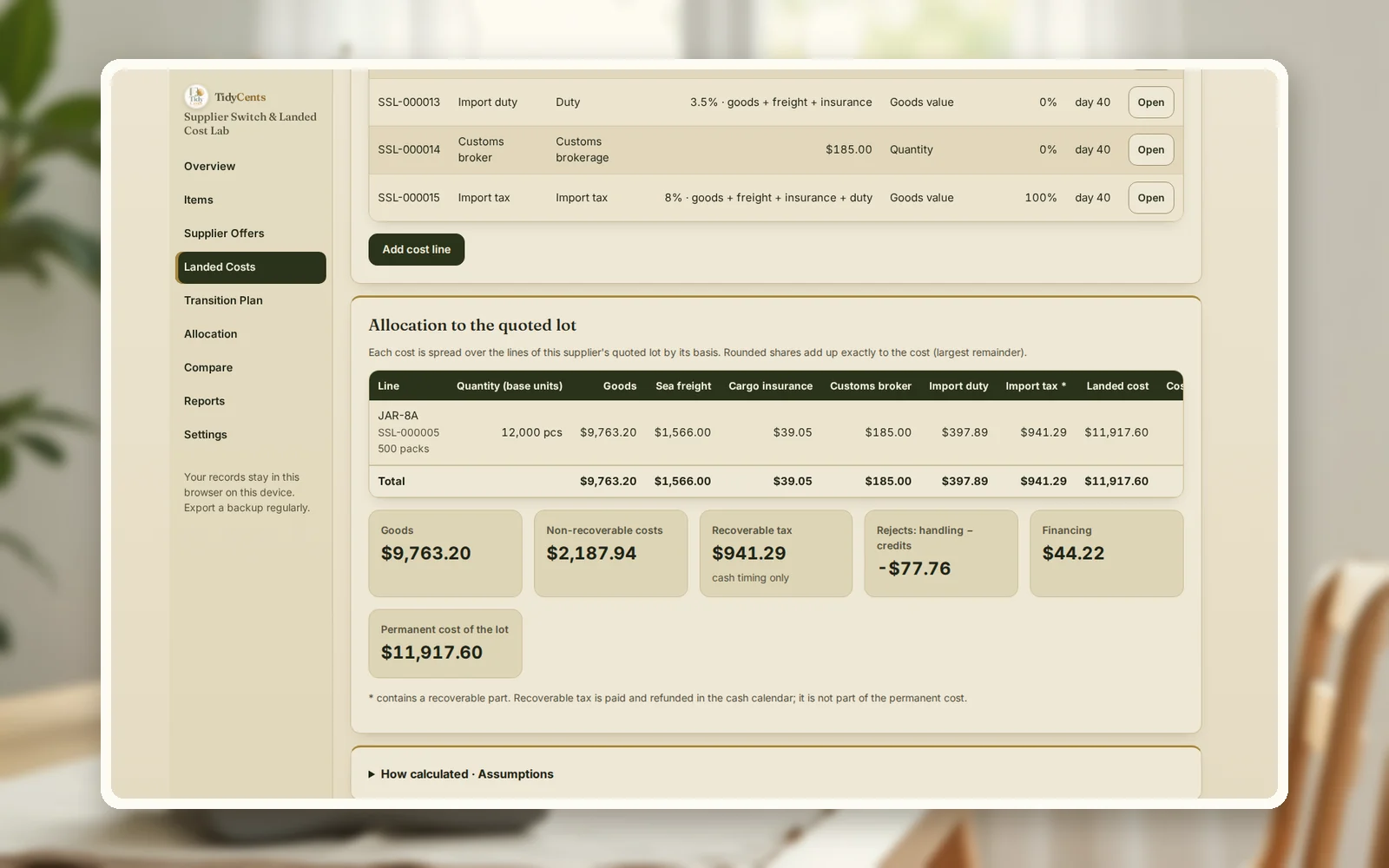
Task: Open Import tax line SSL-000015
Action: point(1151,198)
